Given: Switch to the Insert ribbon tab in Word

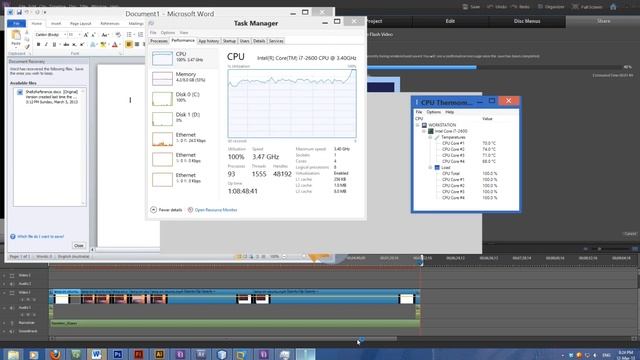Looking at the screenshot, I should [56, 24].
